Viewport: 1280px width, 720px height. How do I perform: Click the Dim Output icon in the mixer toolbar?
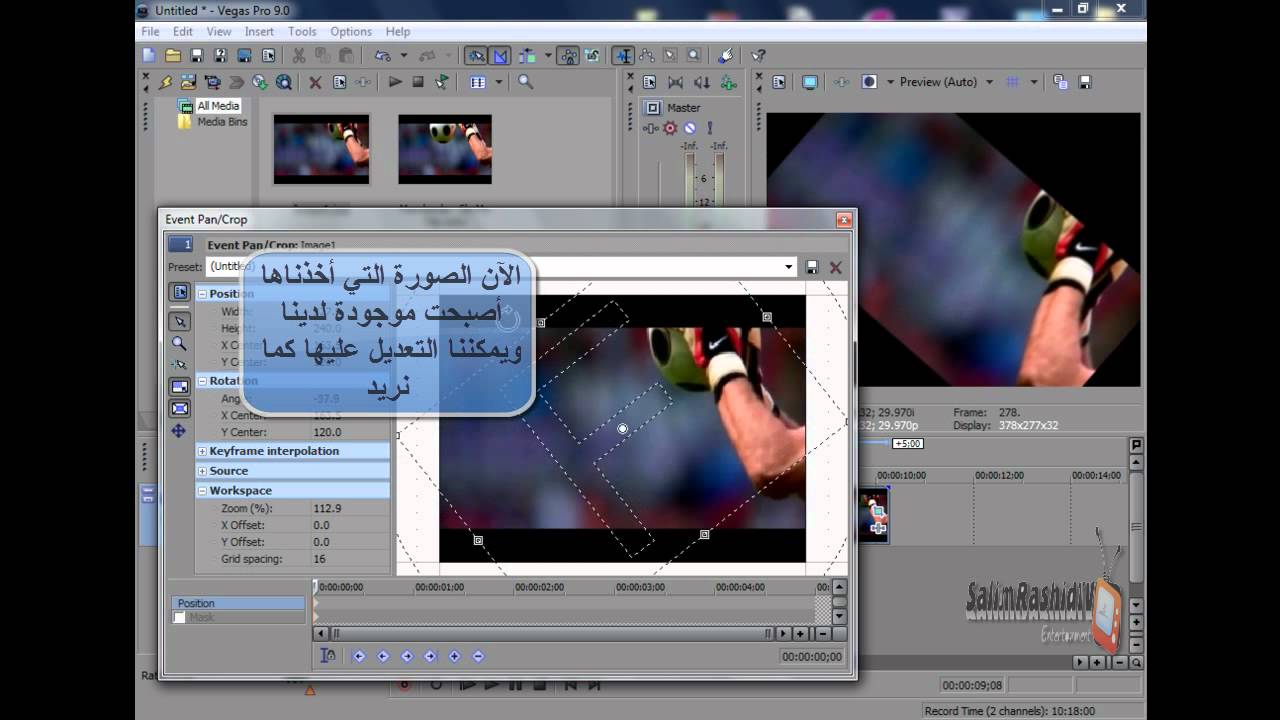pyautogui.click(x=702, y=82)
